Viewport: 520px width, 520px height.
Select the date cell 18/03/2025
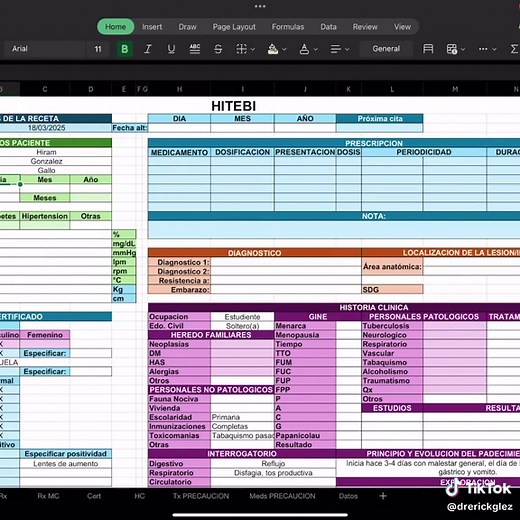point(46,128)
